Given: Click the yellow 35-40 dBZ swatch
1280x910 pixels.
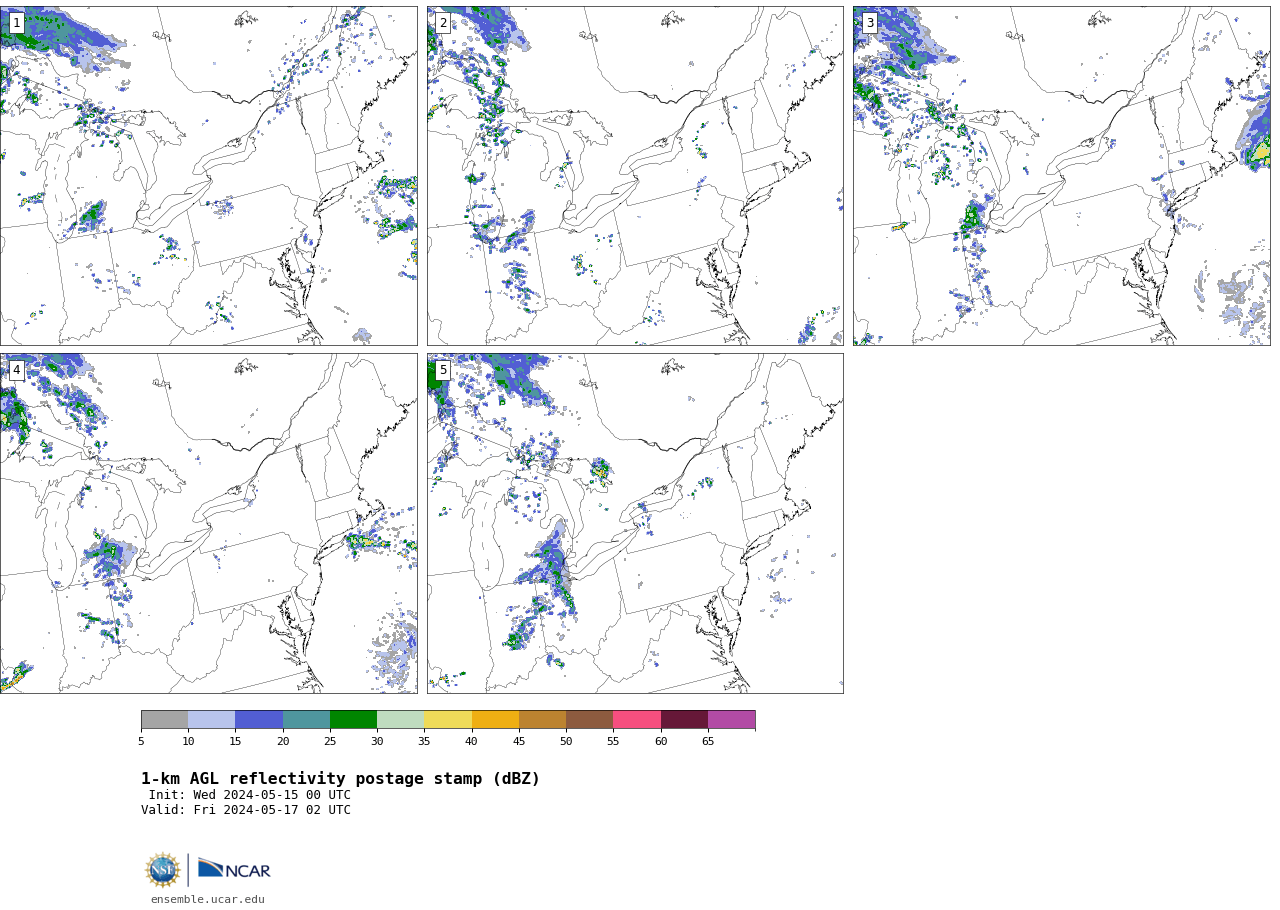Looking at the screenshot, I should coord(448,720).
